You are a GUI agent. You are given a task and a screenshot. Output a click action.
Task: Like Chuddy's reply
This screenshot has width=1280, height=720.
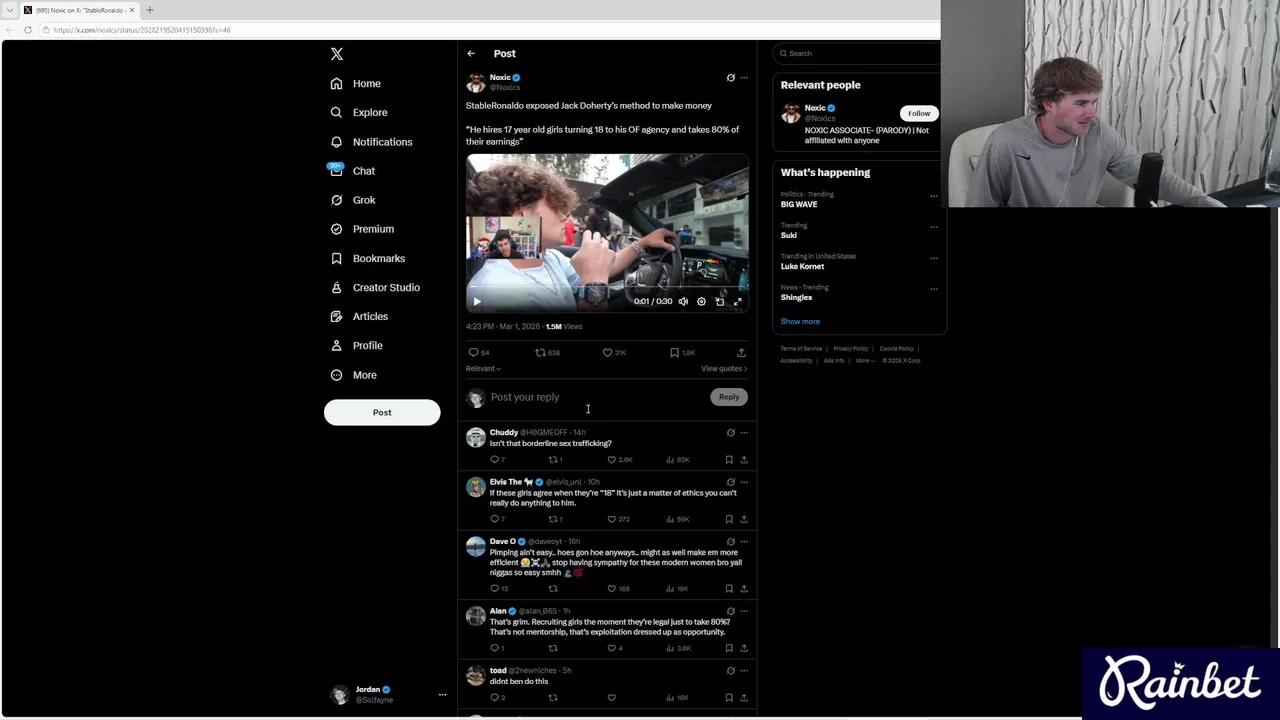(x=620, y=460)
